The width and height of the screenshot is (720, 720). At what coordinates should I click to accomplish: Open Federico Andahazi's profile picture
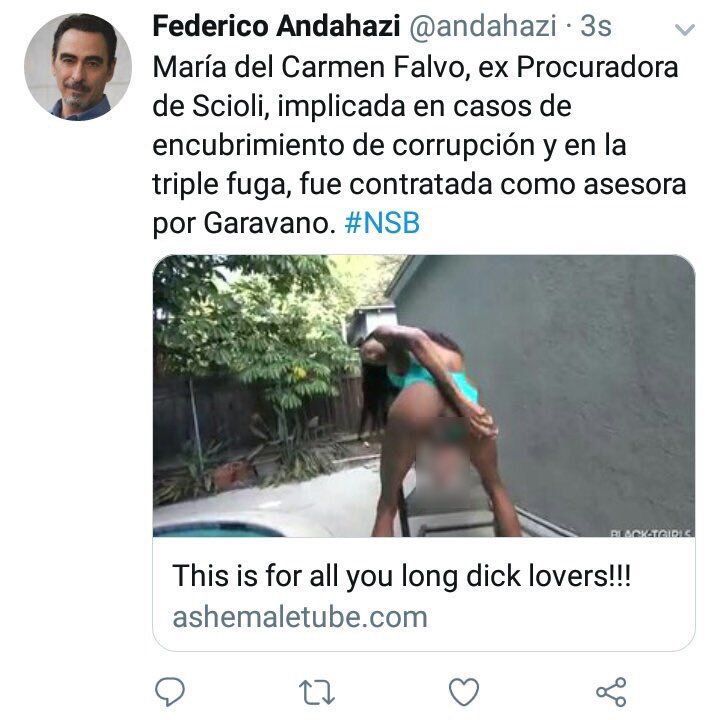(78, 67)
